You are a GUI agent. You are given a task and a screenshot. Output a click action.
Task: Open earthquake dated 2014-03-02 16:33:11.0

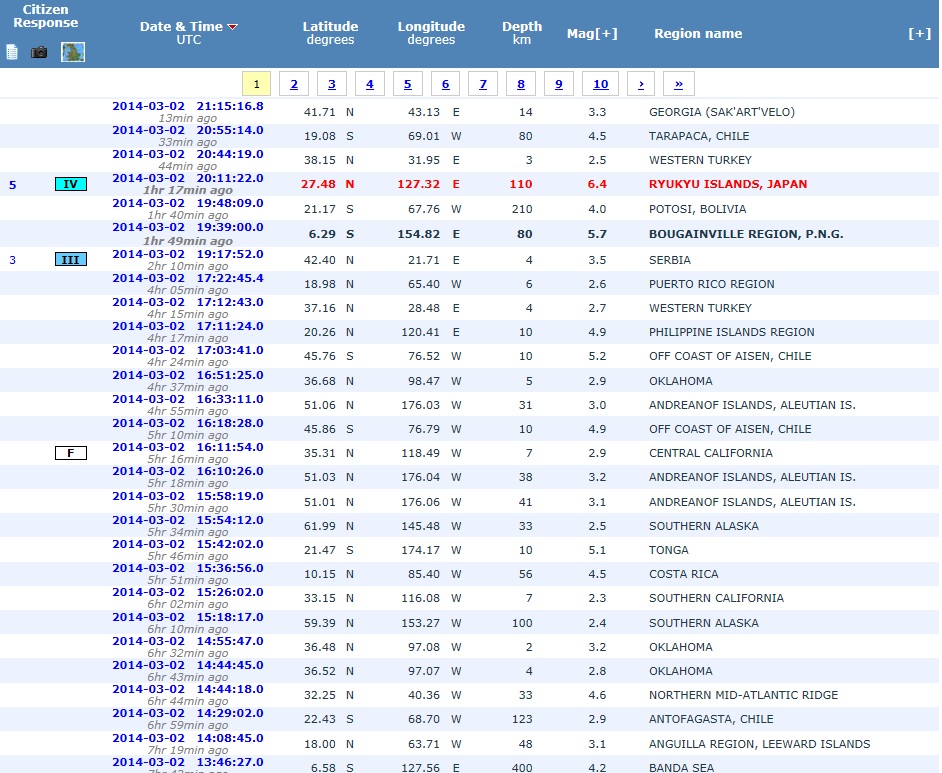(188, 399)
